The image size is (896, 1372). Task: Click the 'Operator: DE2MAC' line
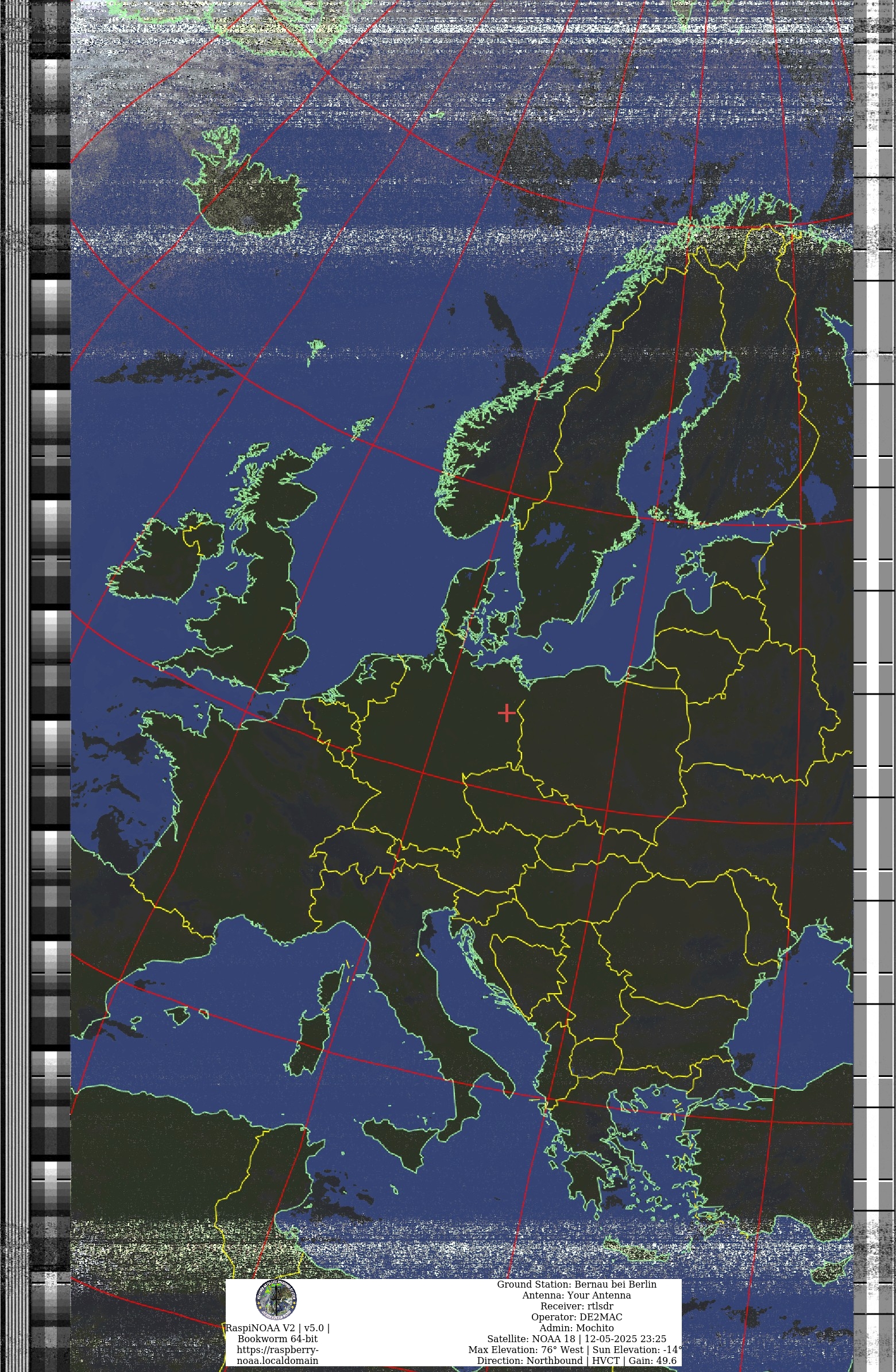[x=577, y=1317]
